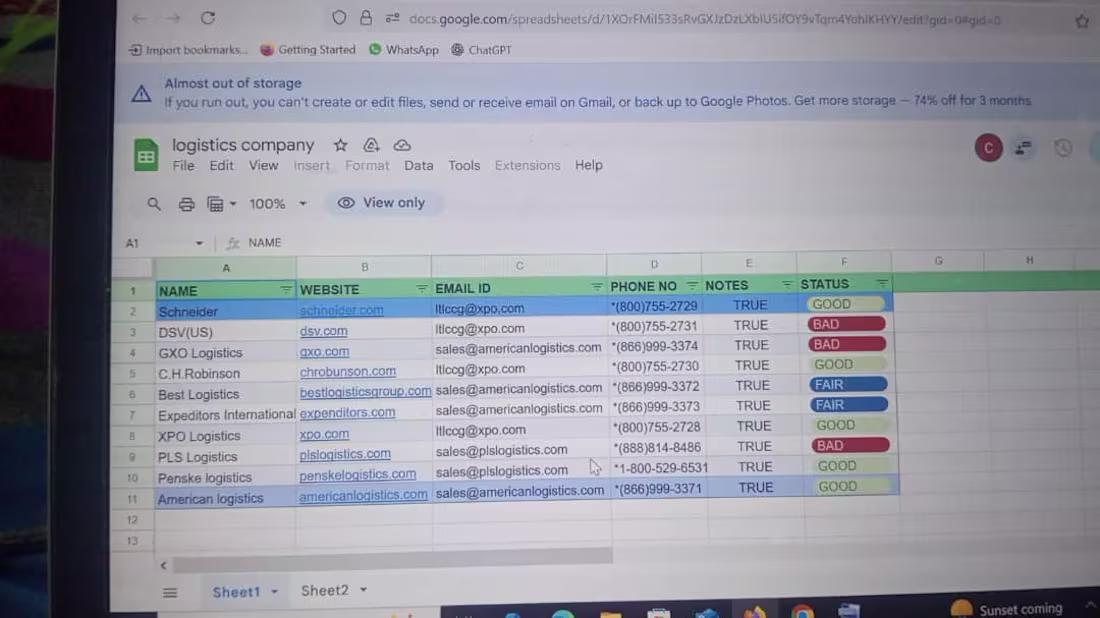Open the PHONE NO column filter
Viewport: 1100px width, 618px height.
click(x=692, y=285)
